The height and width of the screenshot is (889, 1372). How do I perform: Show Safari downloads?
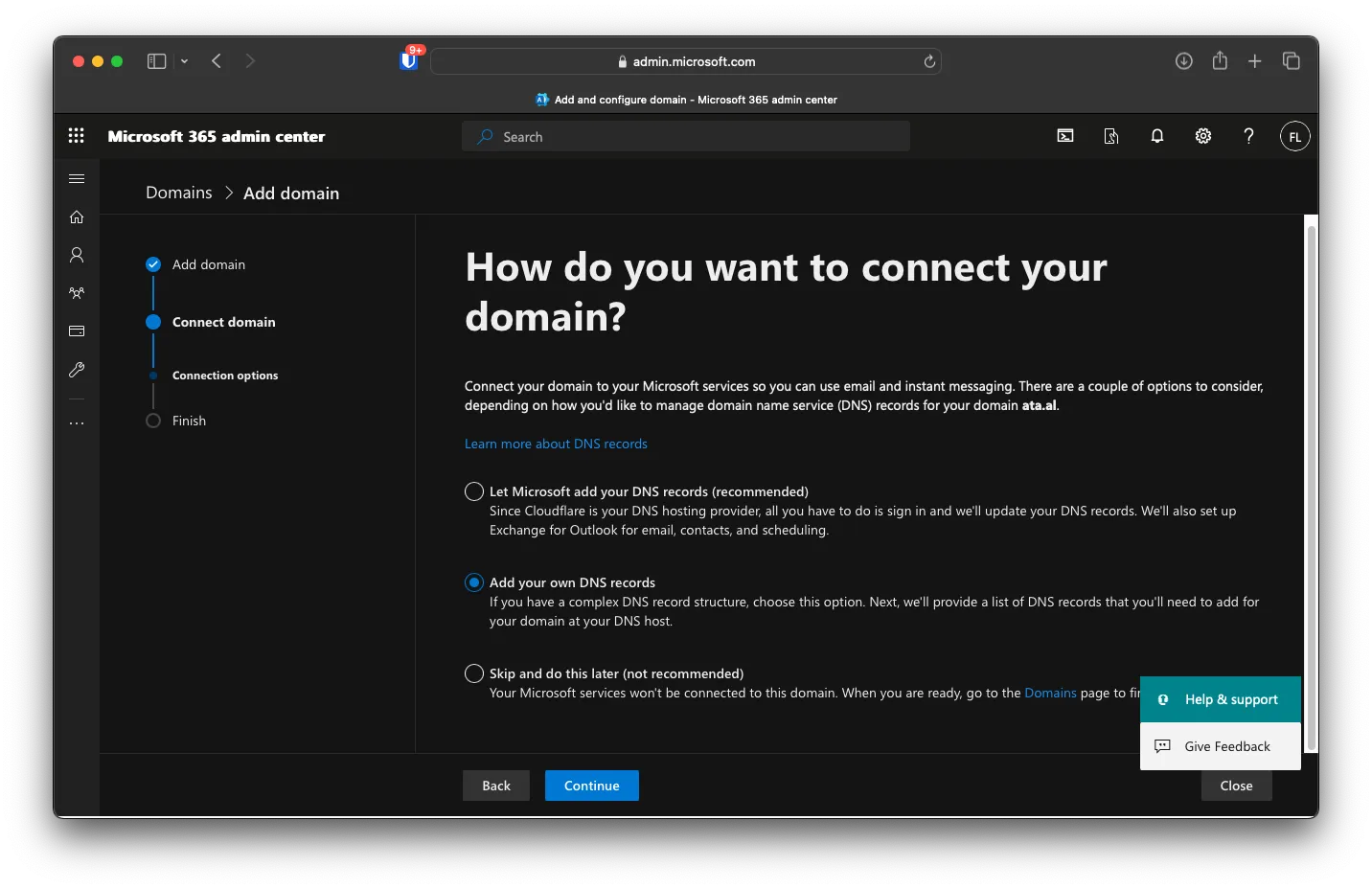click(1184, 61)
